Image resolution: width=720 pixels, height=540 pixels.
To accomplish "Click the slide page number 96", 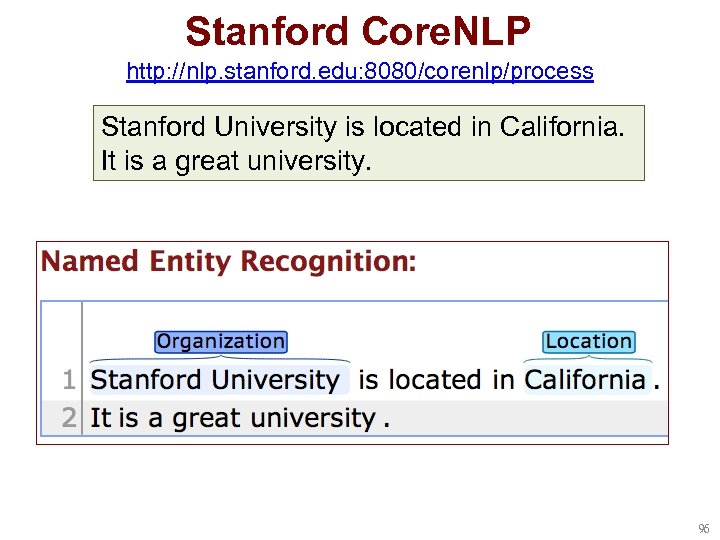I will pos(703,528).
